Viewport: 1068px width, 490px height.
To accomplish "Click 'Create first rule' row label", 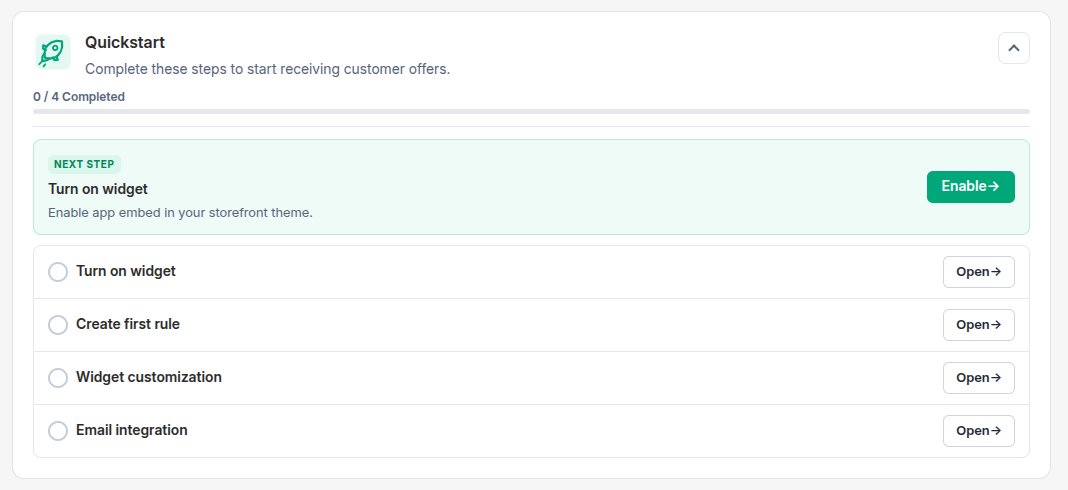I will 128,324.
